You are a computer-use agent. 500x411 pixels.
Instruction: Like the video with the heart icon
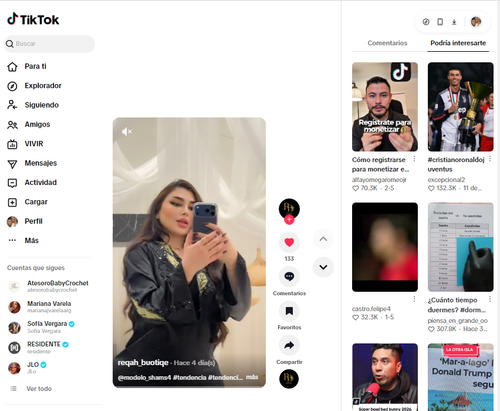[x=289, y=242]
